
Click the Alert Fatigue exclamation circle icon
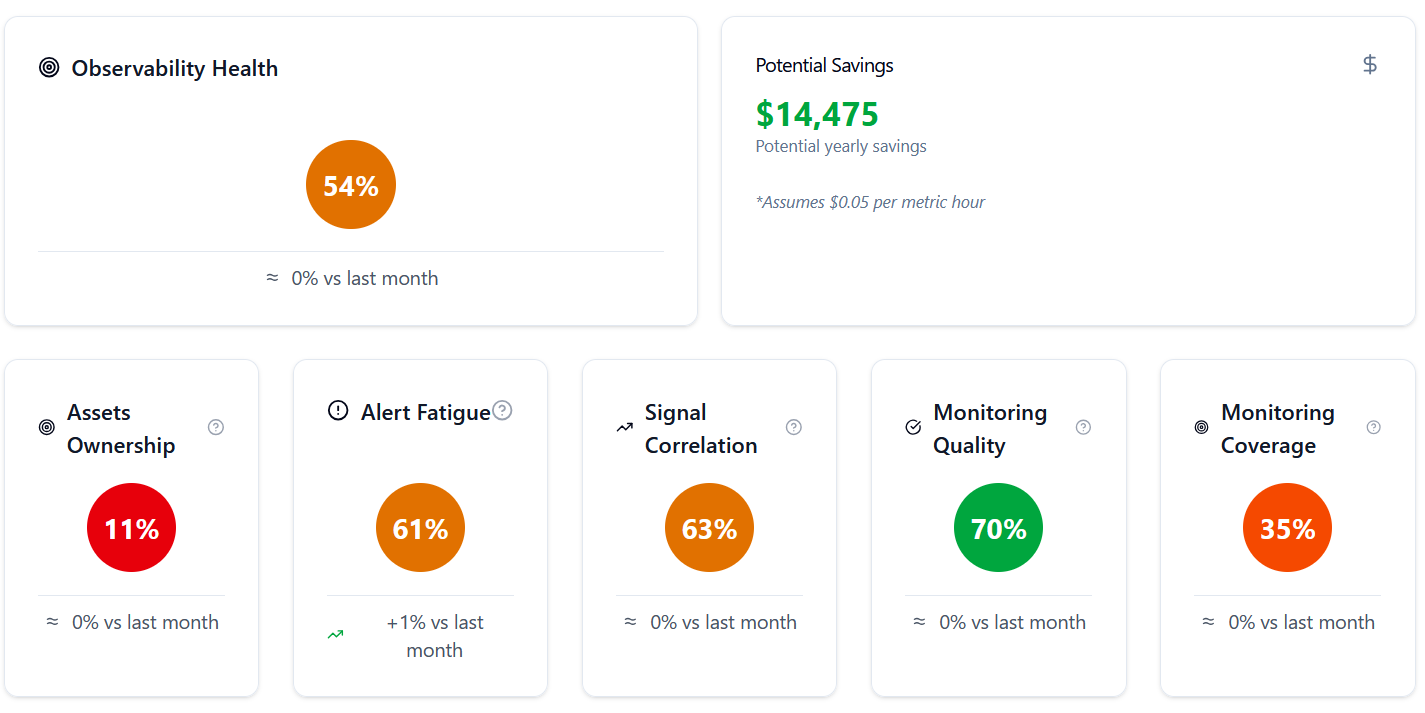coord(338,411)
